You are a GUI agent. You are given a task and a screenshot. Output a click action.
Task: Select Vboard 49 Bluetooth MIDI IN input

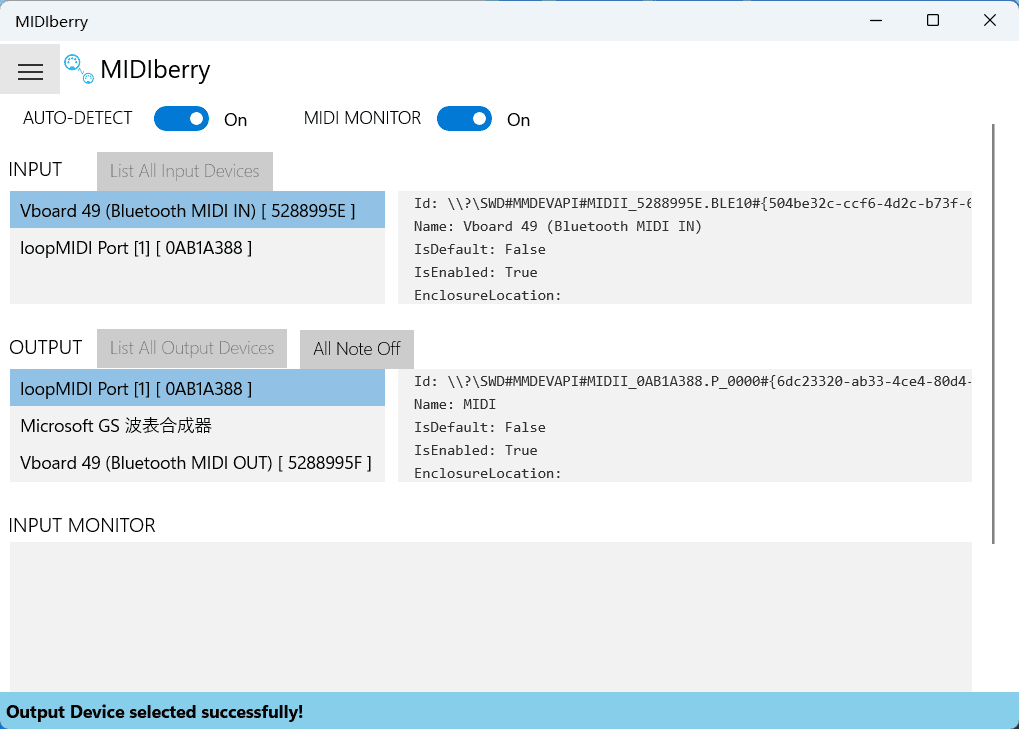click(197, 210)
